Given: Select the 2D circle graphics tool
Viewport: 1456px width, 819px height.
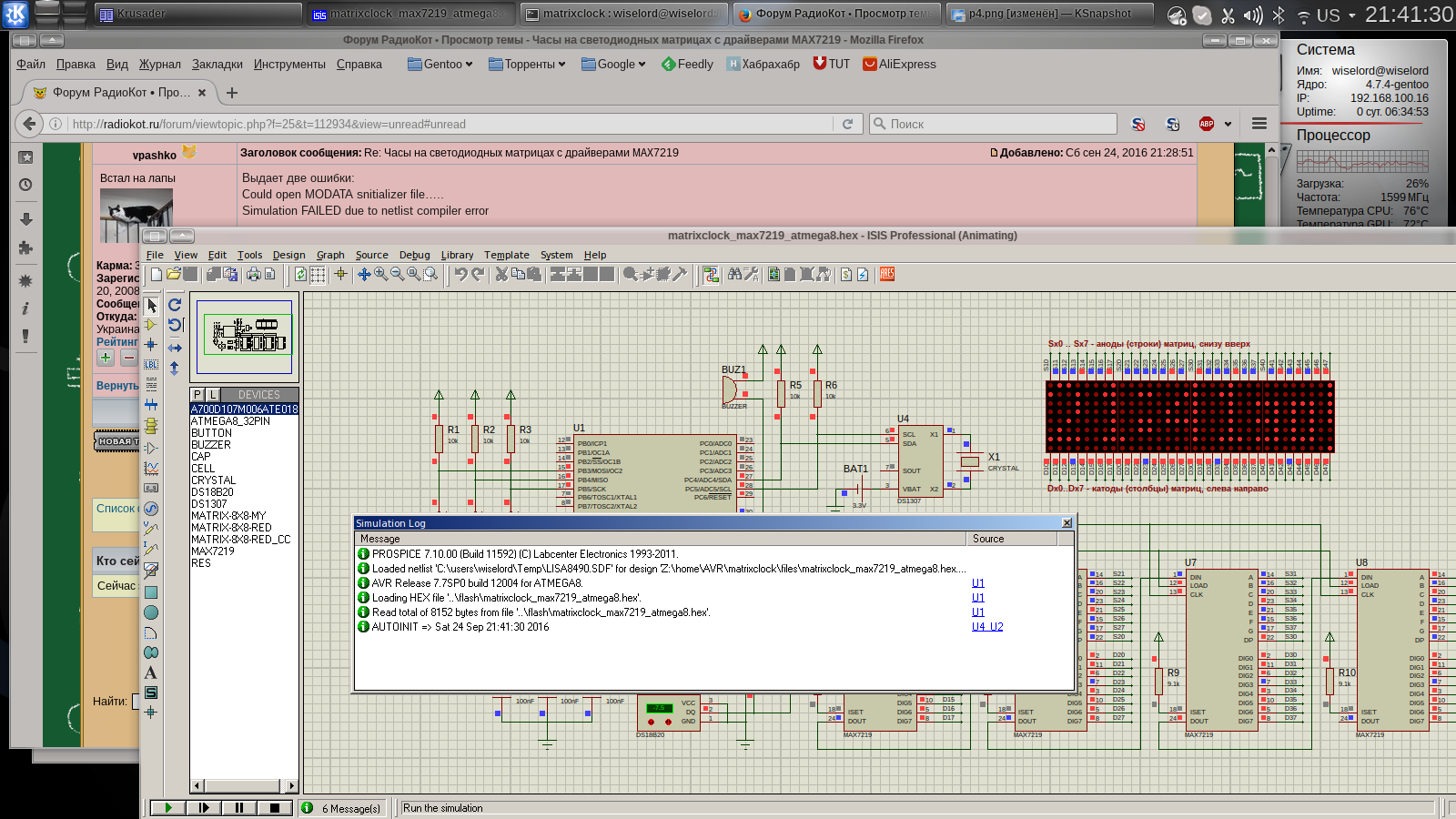Looking at the screenshot, I should coord(151,612).
